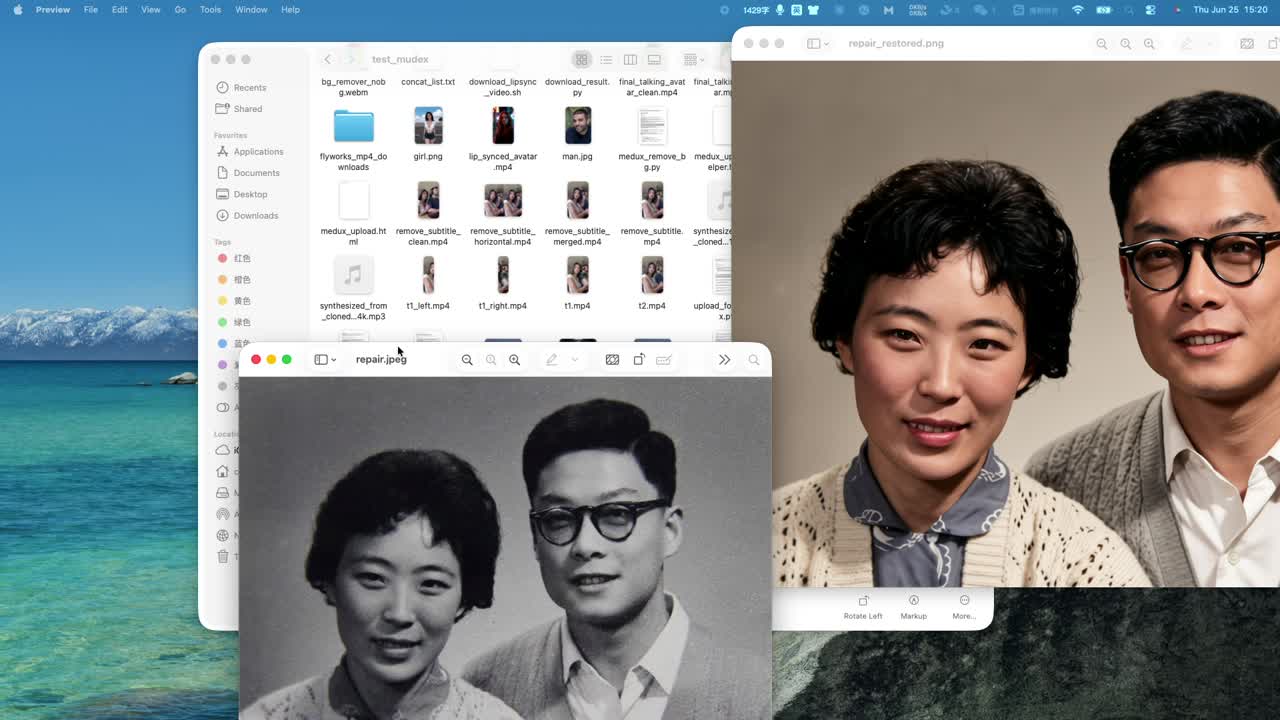Click actual size in repair_restored.png window
The height and width of the screenshot is (720, 1280).
1126,44
